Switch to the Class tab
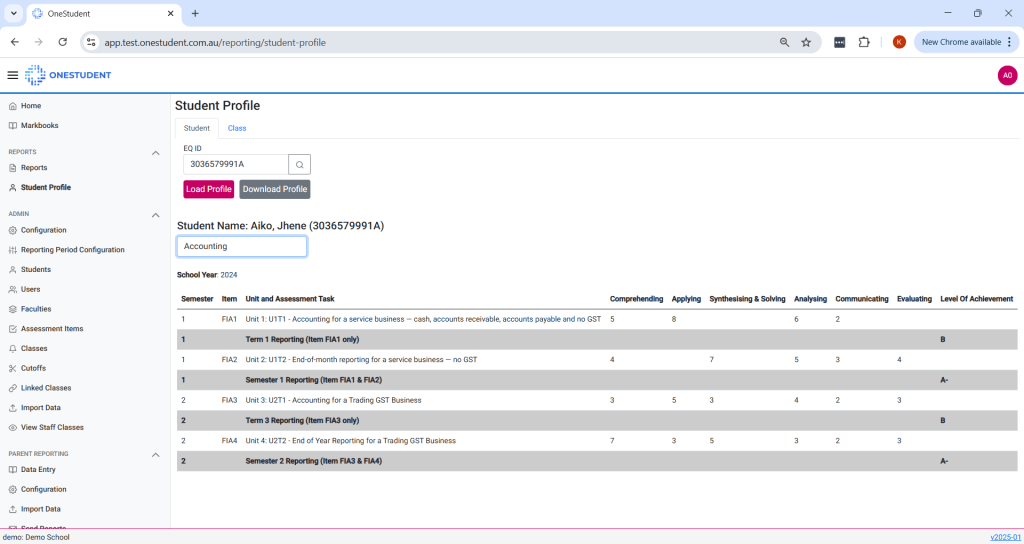Screen dimensions: 1024x544 point(237,128)
